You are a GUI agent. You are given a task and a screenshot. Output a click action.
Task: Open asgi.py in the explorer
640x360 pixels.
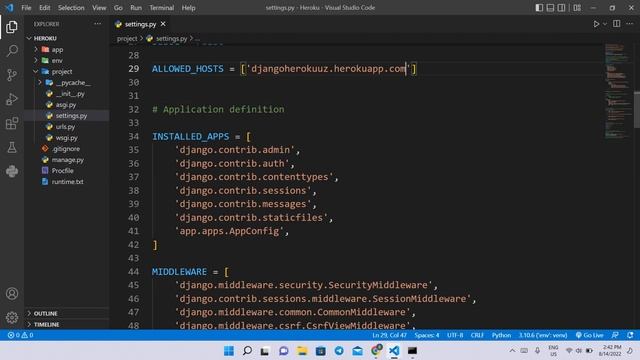point(67,104)
